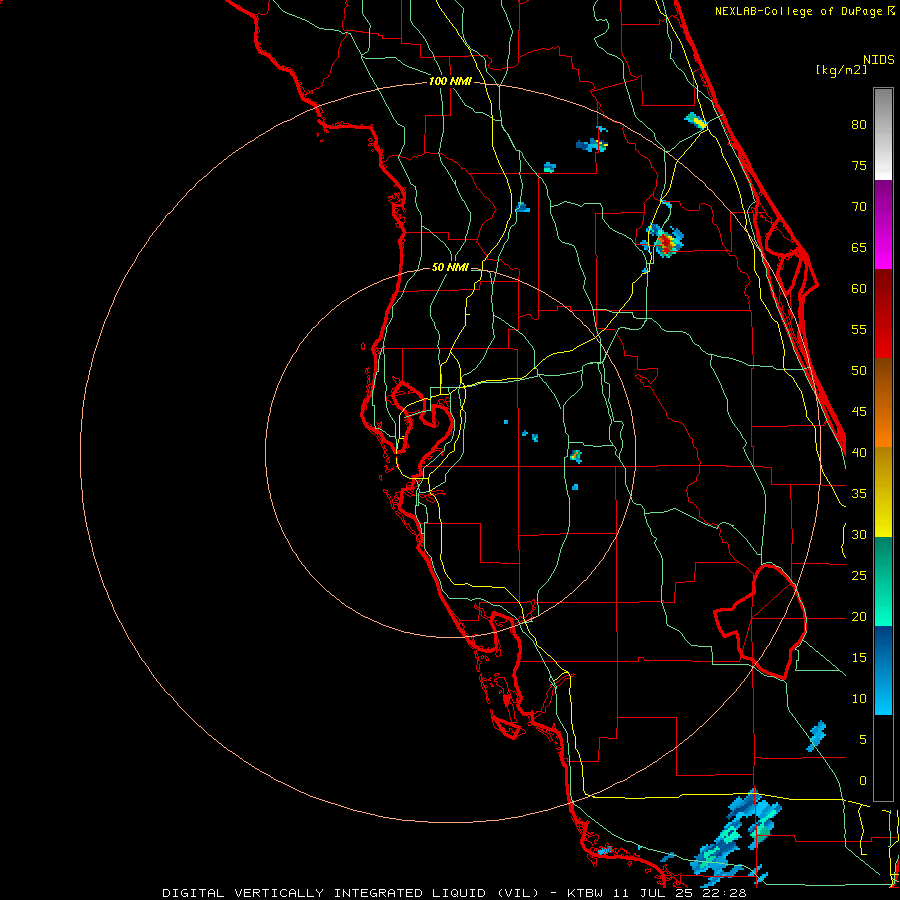
Task: Click the 20 value on the scale
Action: click(x=859, y=617)
